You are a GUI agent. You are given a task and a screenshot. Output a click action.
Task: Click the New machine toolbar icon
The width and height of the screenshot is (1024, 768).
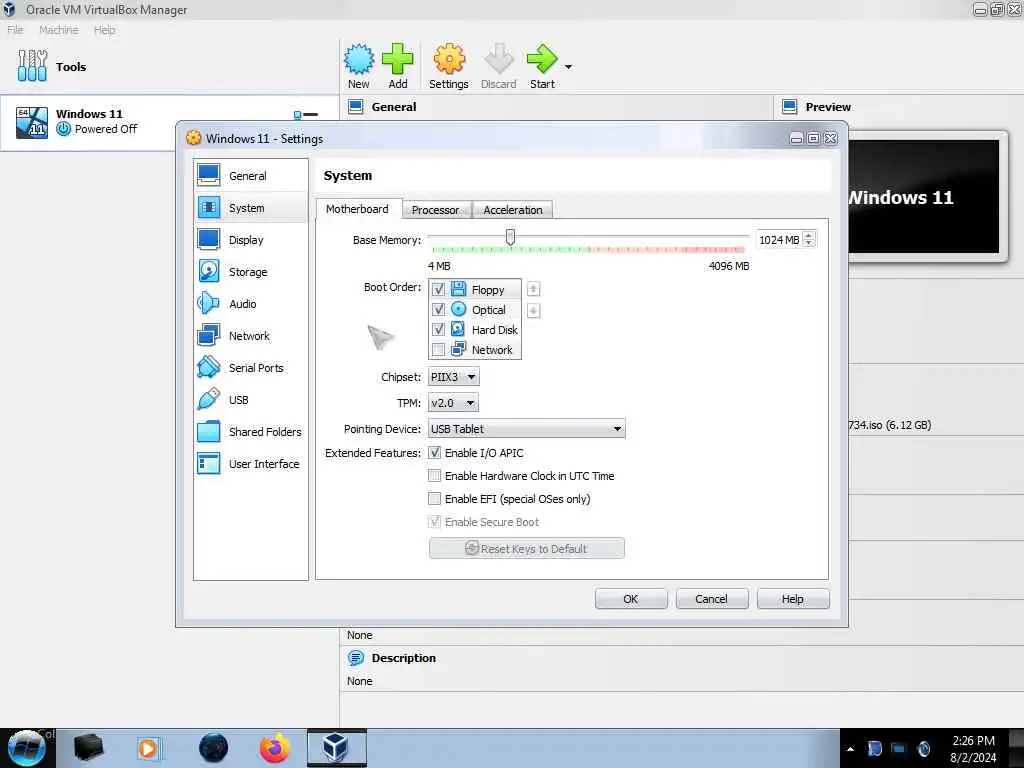tap(359, 59)
